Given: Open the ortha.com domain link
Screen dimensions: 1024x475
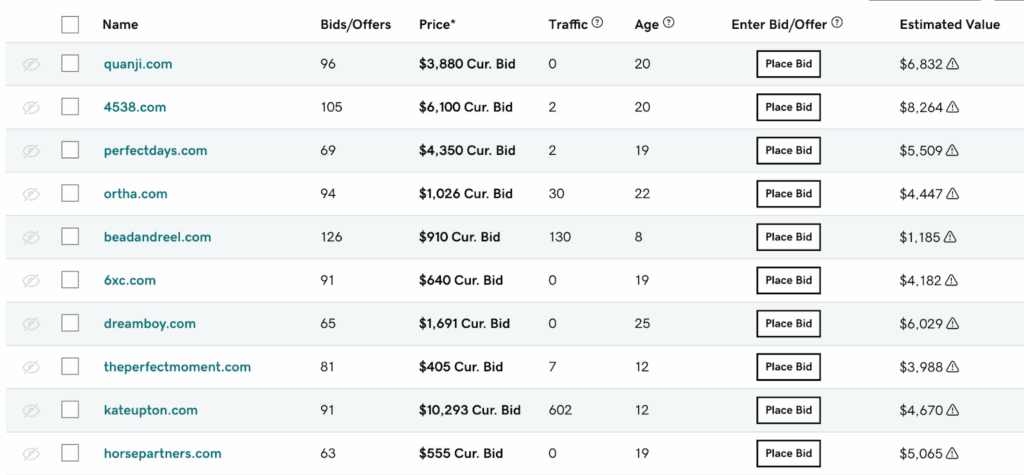Looking at the screenshot, I should (x=135, y=194).
